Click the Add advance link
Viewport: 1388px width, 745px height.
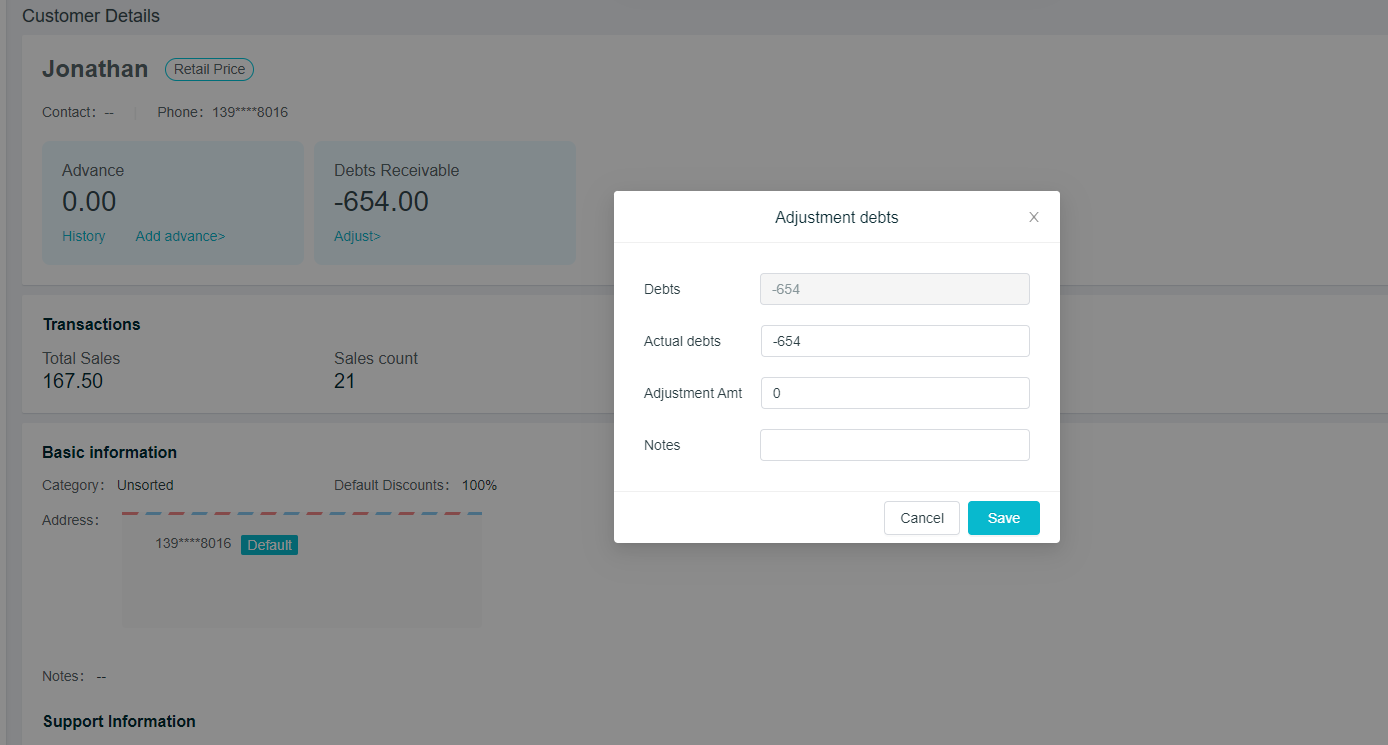180,236
